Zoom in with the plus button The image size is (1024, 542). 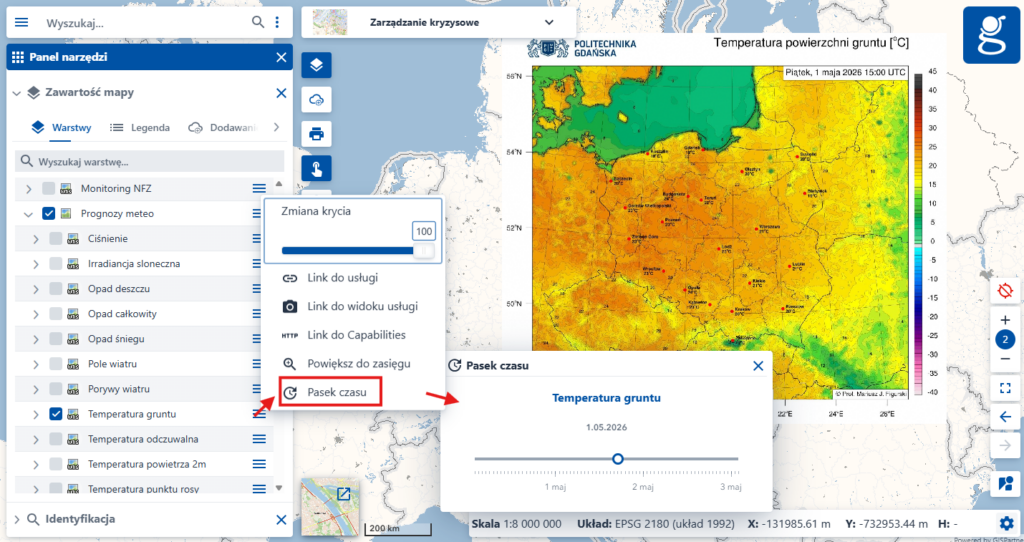pos(1005,320)
